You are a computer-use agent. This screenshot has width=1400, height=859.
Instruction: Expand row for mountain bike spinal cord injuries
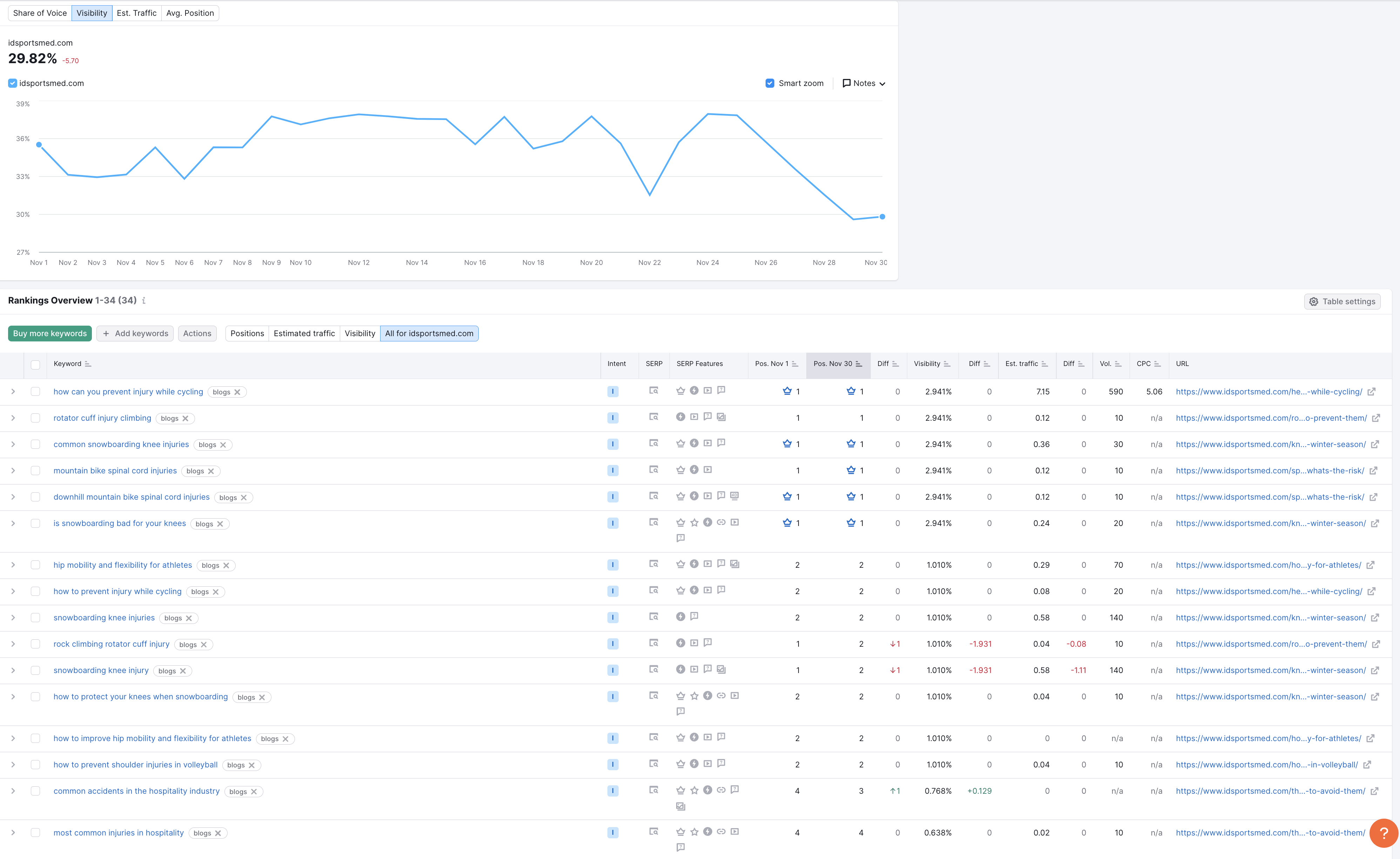13,471
